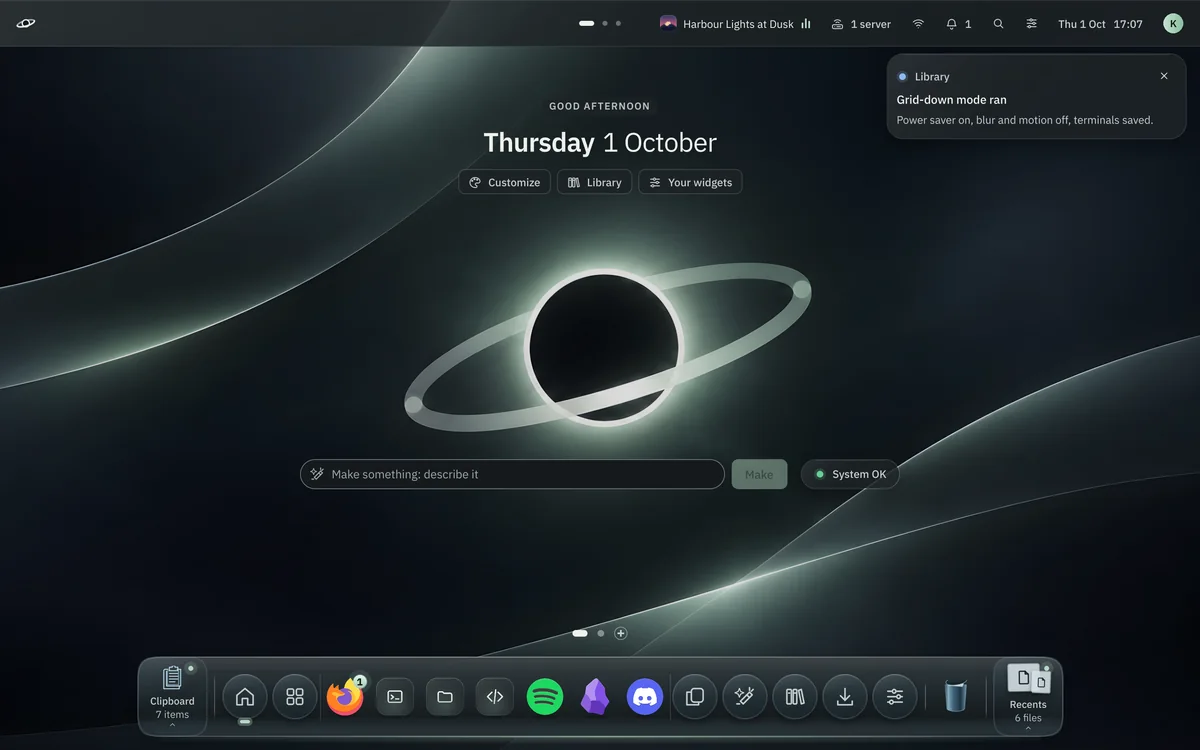Click the Customize button
This screenshot has width=1200, height=750.
click(504, 182)
